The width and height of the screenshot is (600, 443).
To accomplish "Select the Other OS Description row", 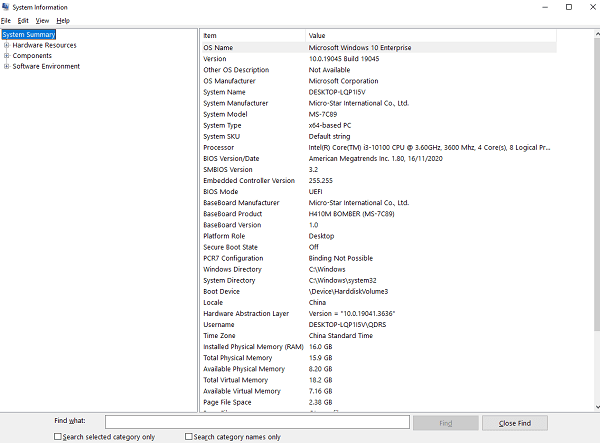I will (x=378, y=70).
